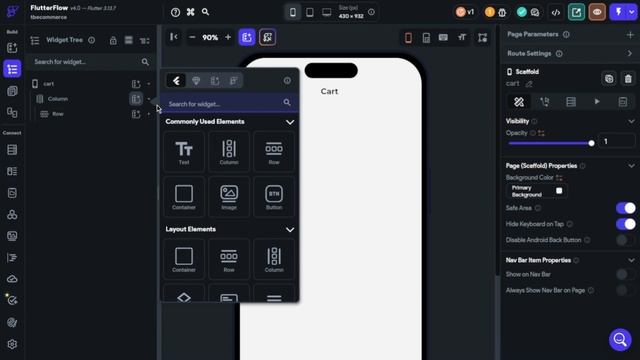Click the project search magnifier in top bar
The width and height of the screenshot is (640, 360).
coord(205,12)
